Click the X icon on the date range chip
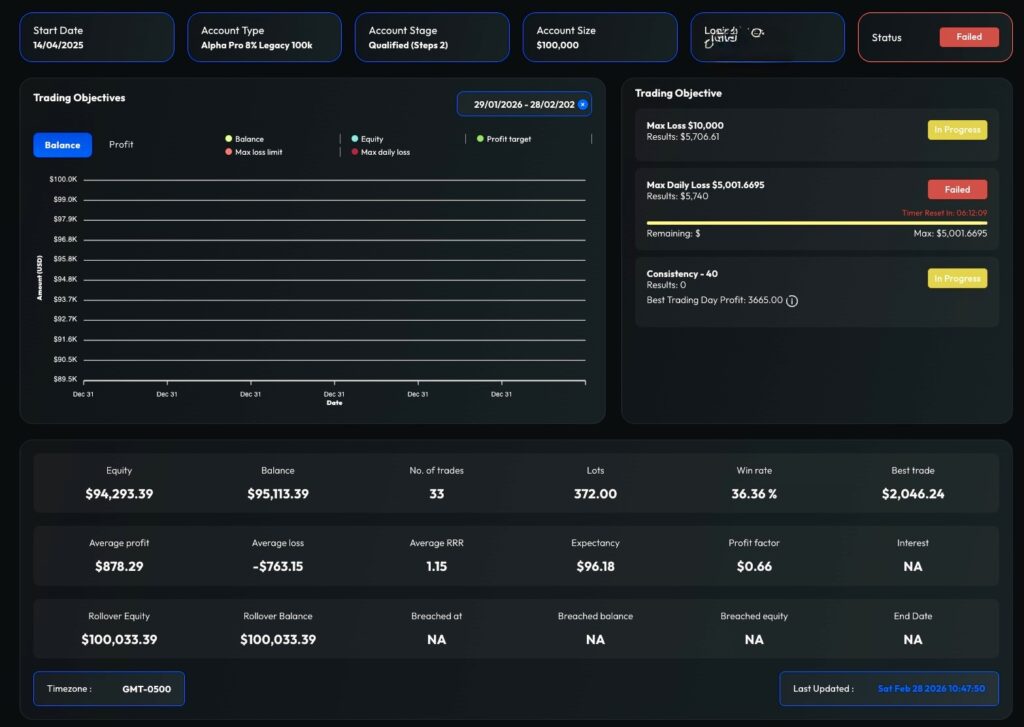This screenshot has height=727, width=1024. 583,104
